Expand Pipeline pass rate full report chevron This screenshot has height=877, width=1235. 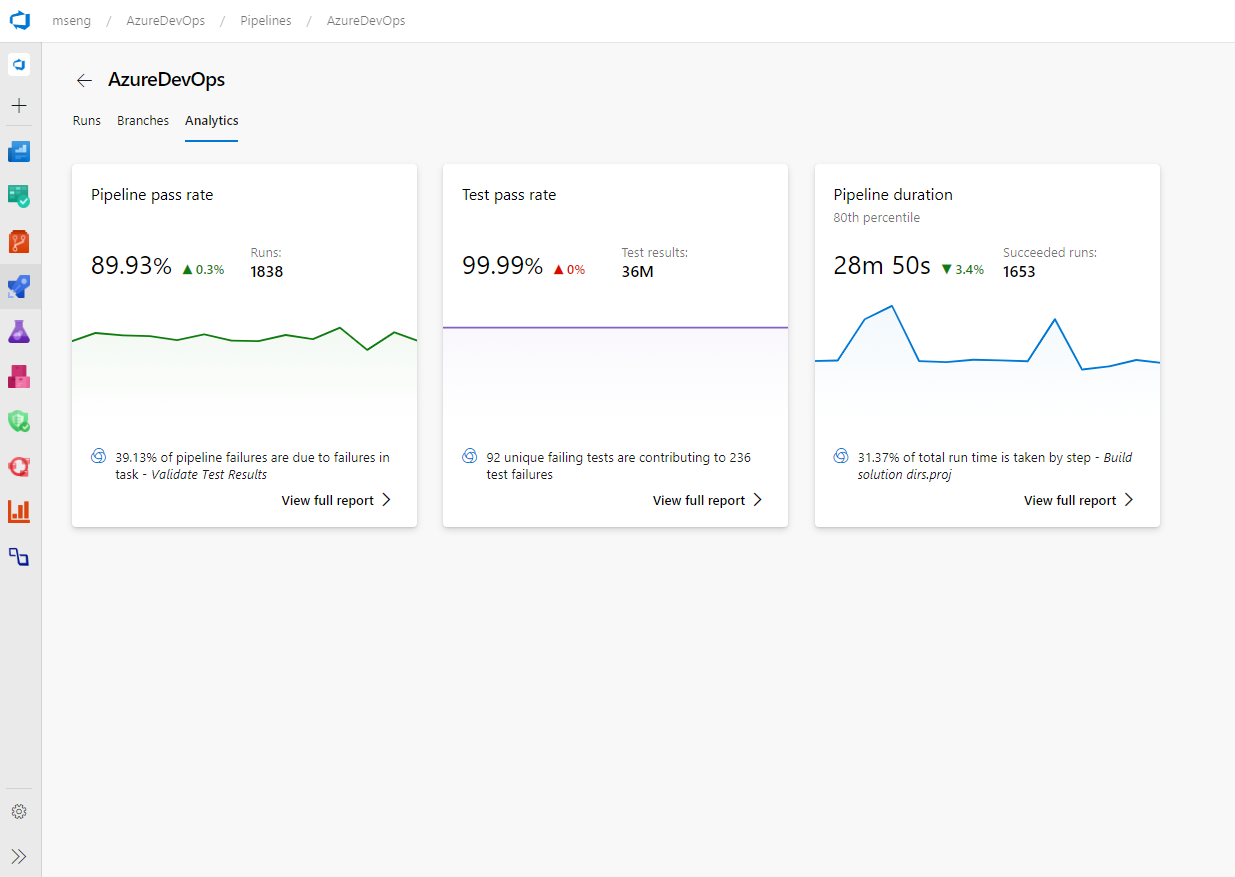point(388,499)
